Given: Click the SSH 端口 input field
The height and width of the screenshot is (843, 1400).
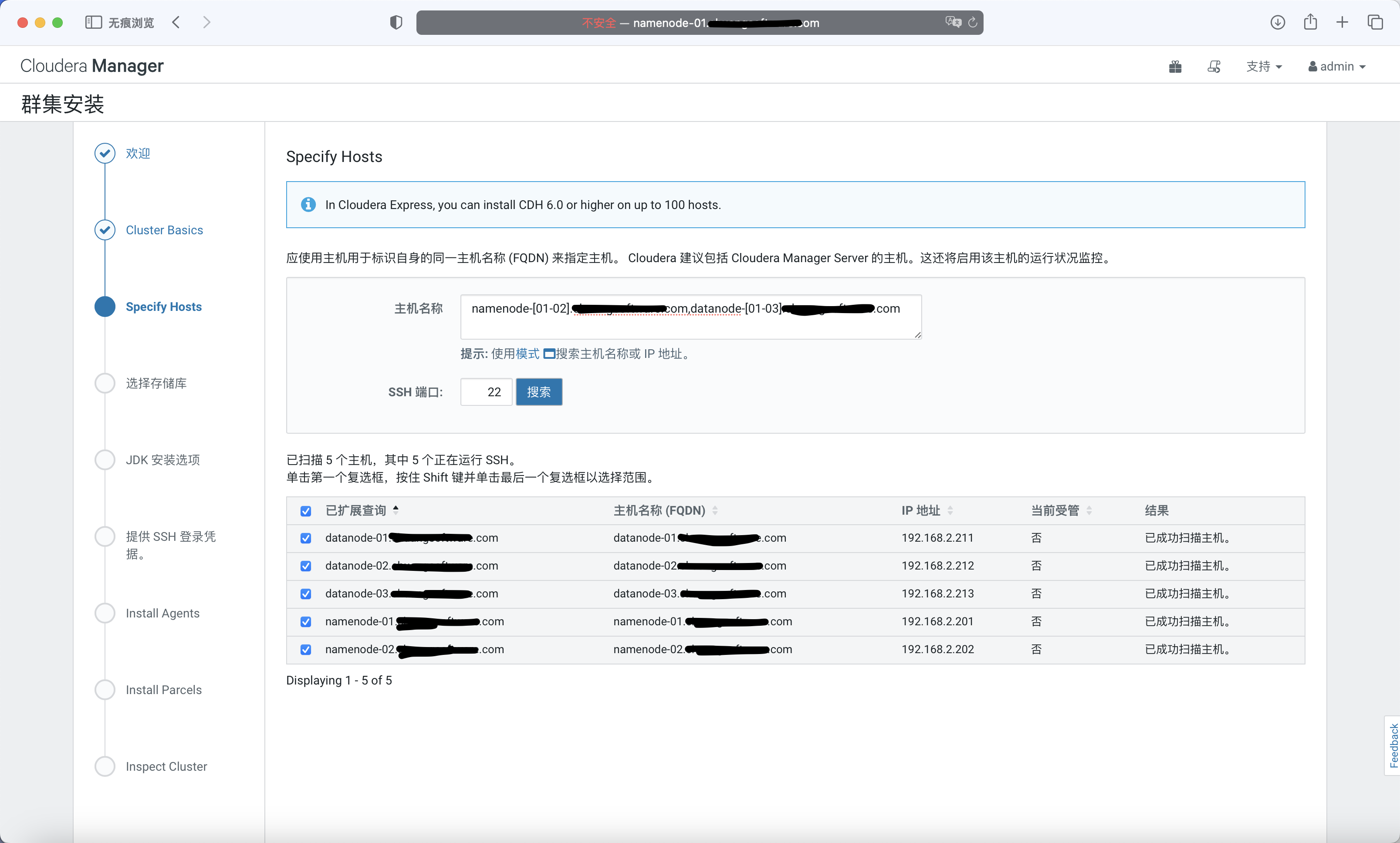Looking at the screenshot, I should (486, 392).
